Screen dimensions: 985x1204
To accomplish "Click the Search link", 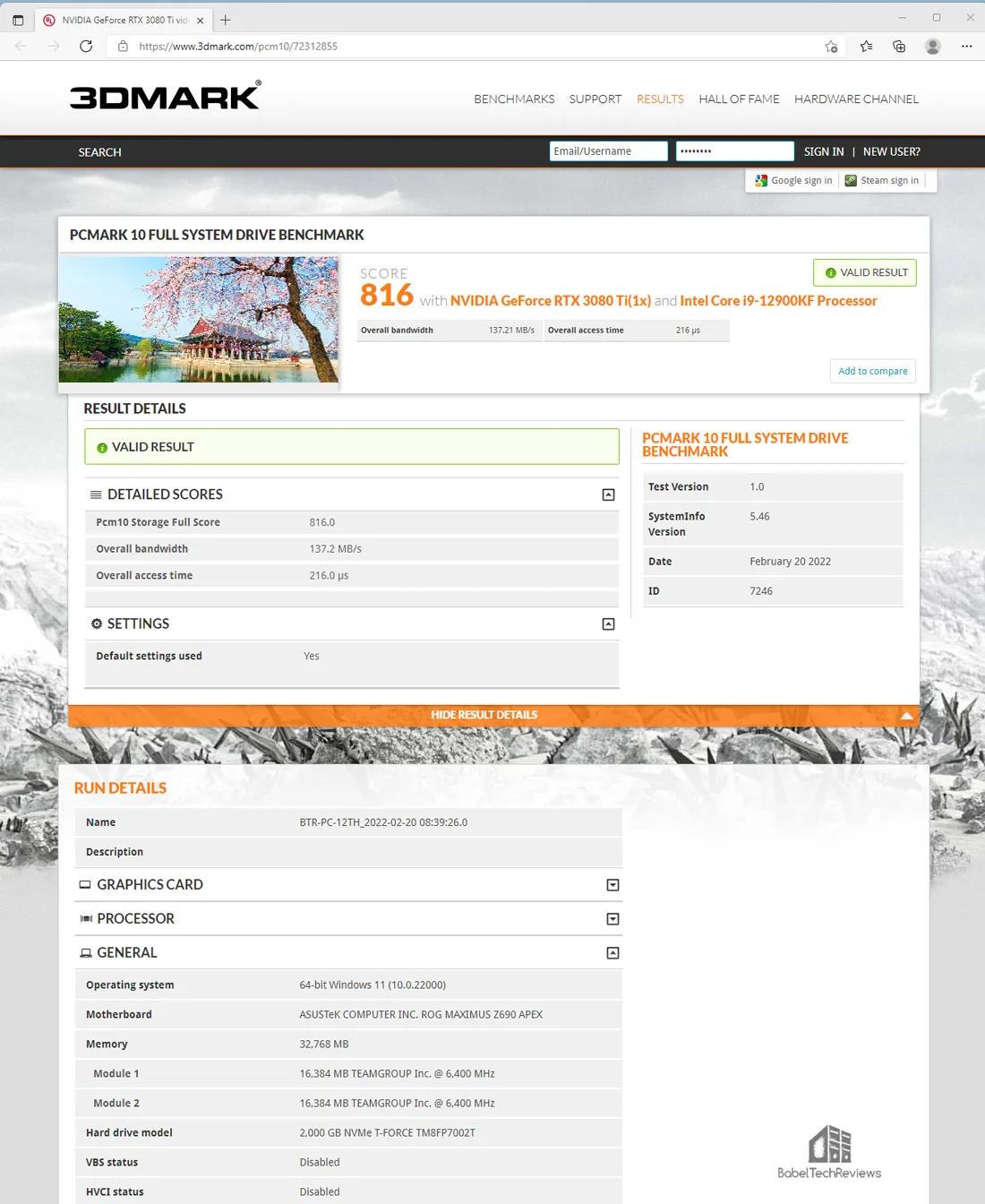I will [99, 152].
